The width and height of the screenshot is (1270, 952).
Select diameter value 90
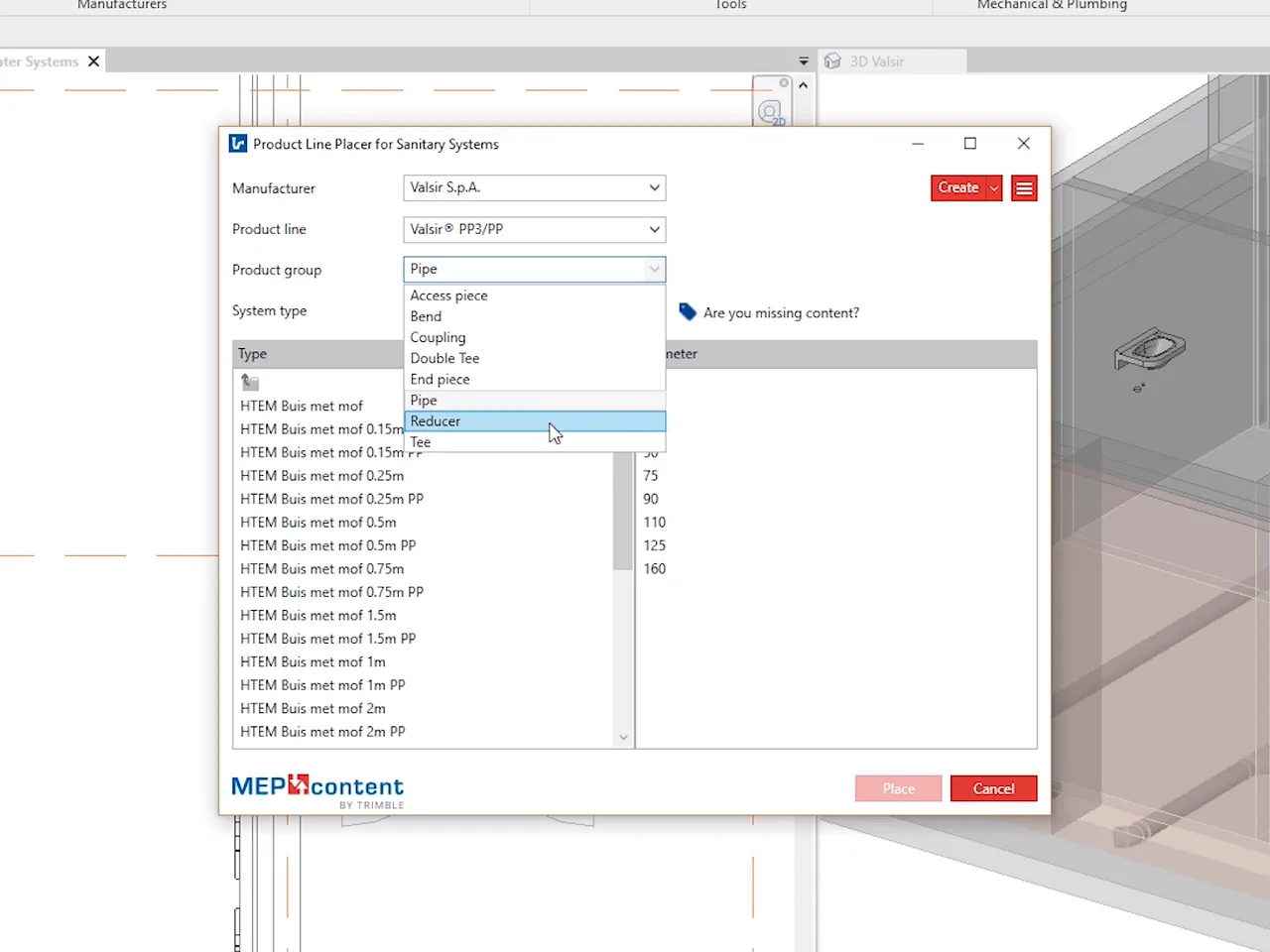[x=651, y=499]
